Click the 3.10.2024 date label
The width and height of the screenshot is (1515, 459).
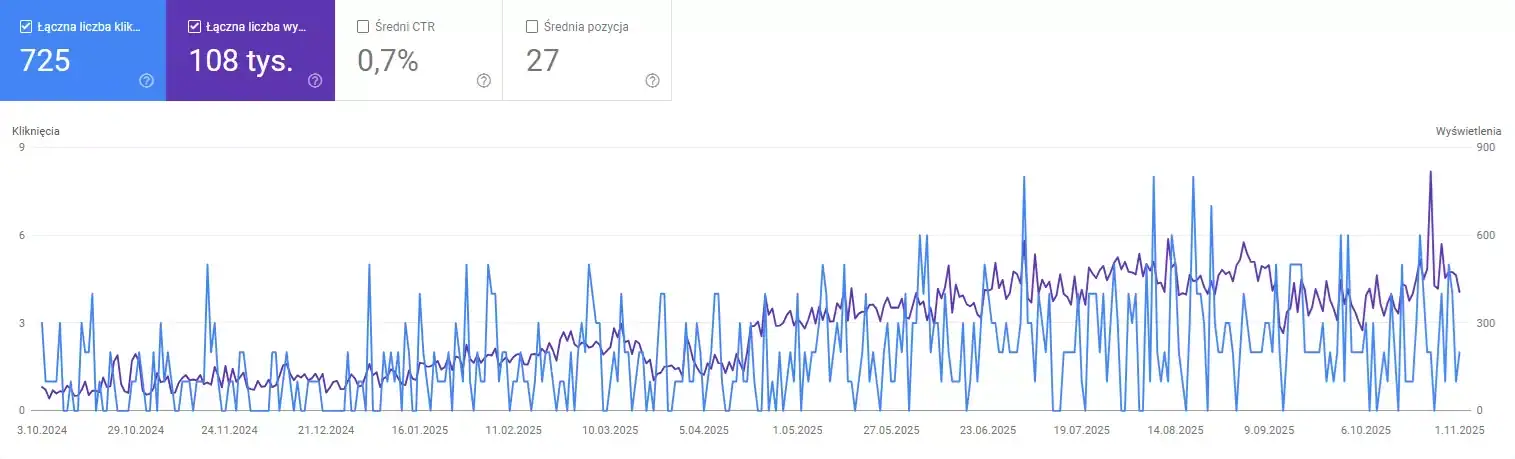click(x=41, y=430)
